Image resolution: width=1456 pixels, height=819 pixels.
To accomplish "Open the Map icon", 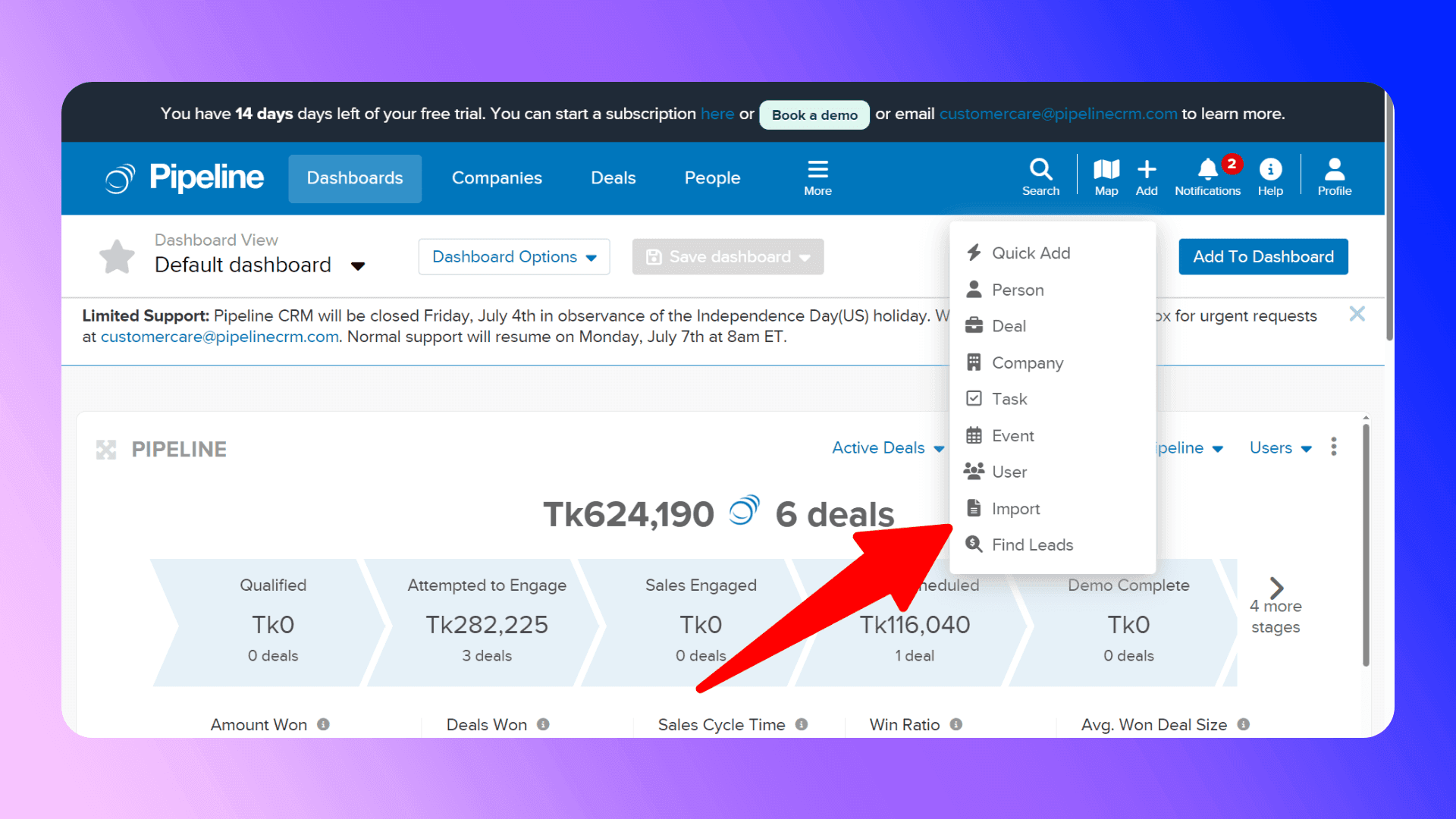I will pyautogui.click(x=1106, y=177).
